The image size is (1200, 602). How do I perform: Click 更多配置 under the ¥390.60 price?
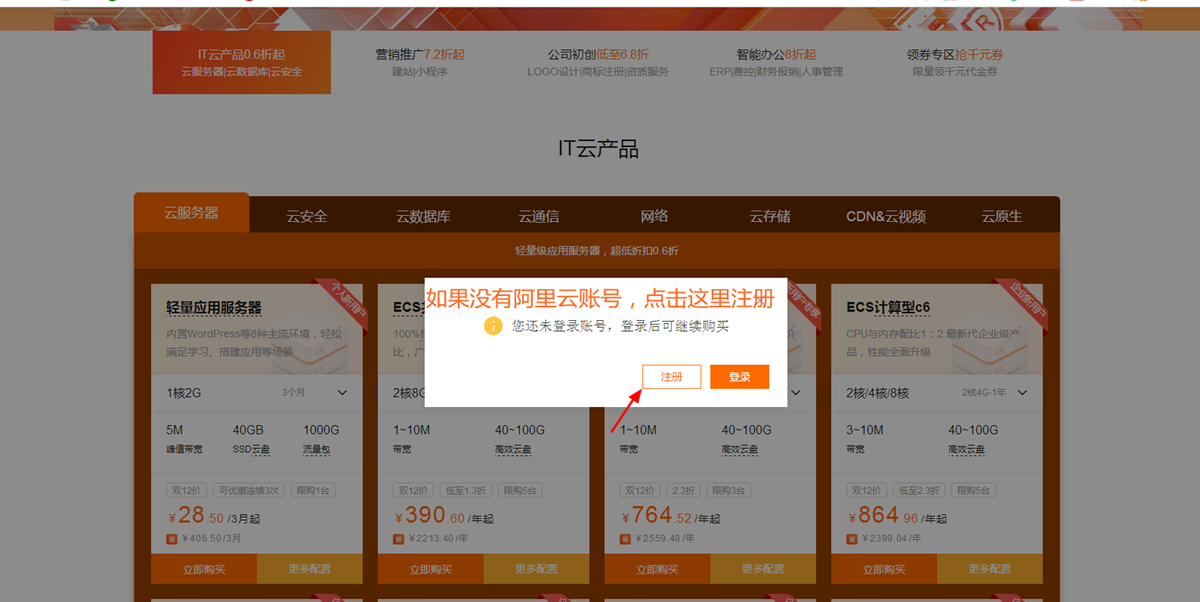(x=537, y=569)
